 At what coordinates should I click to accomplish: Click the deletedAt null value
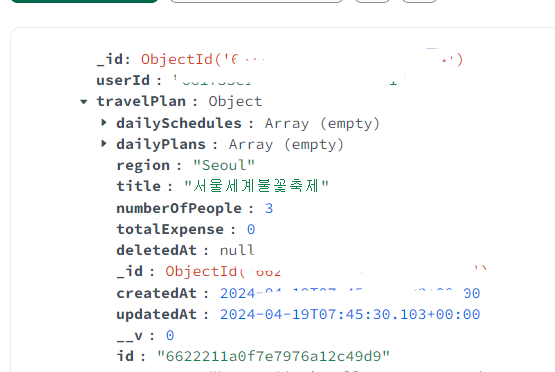(237, 250)
